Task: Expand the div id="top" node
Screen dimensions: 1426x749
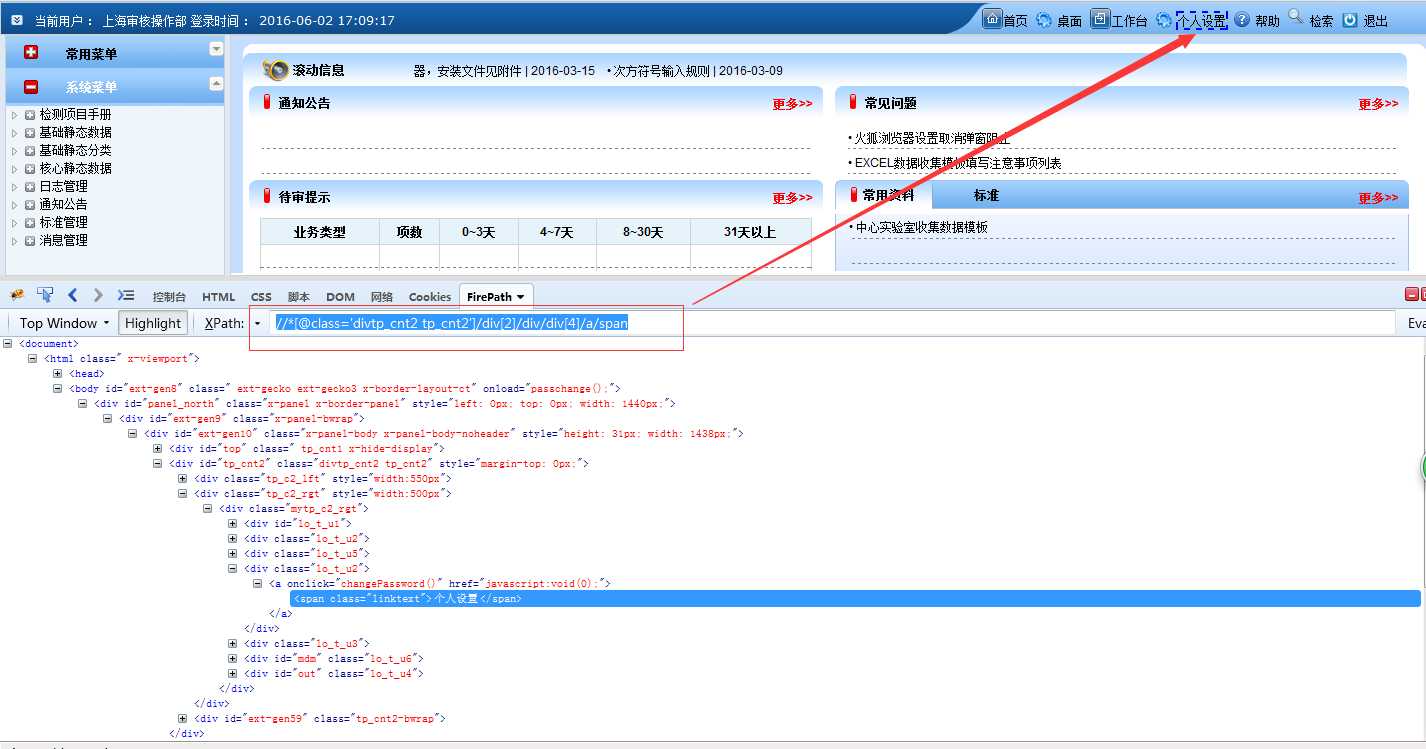Action: tap(158, 449)
